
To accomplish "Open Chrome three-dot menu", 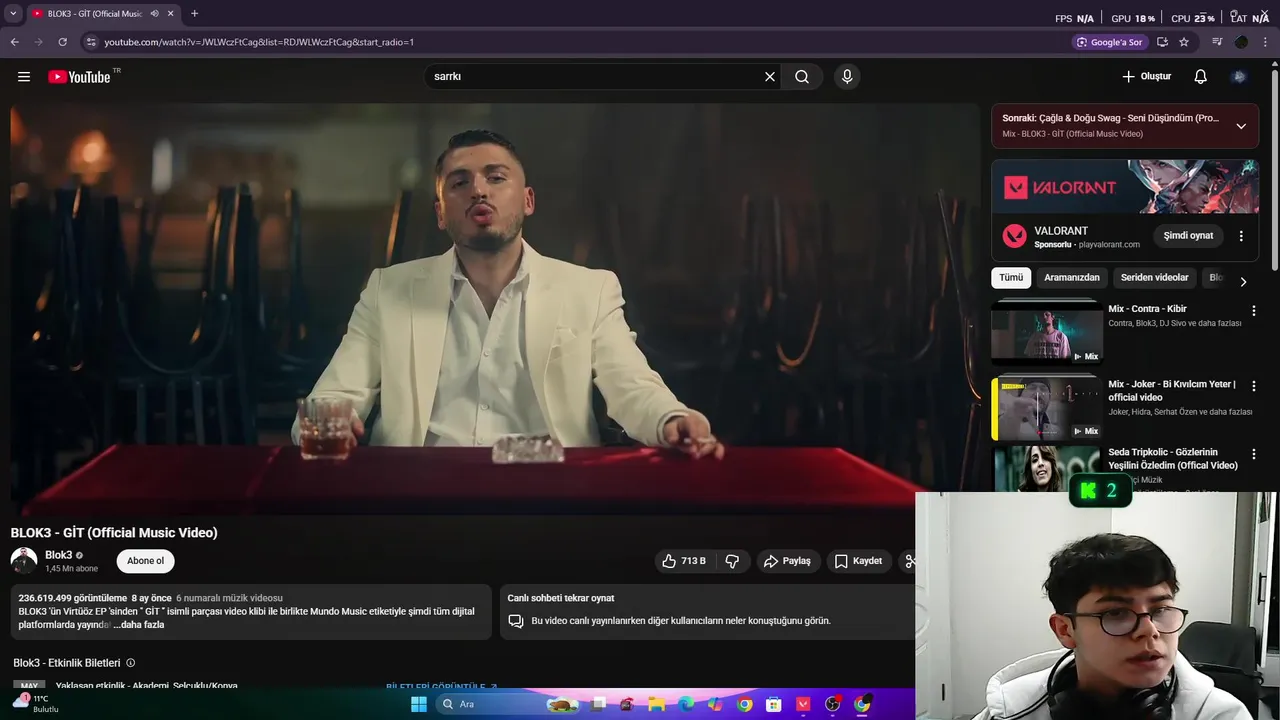I will point(1266,42).
